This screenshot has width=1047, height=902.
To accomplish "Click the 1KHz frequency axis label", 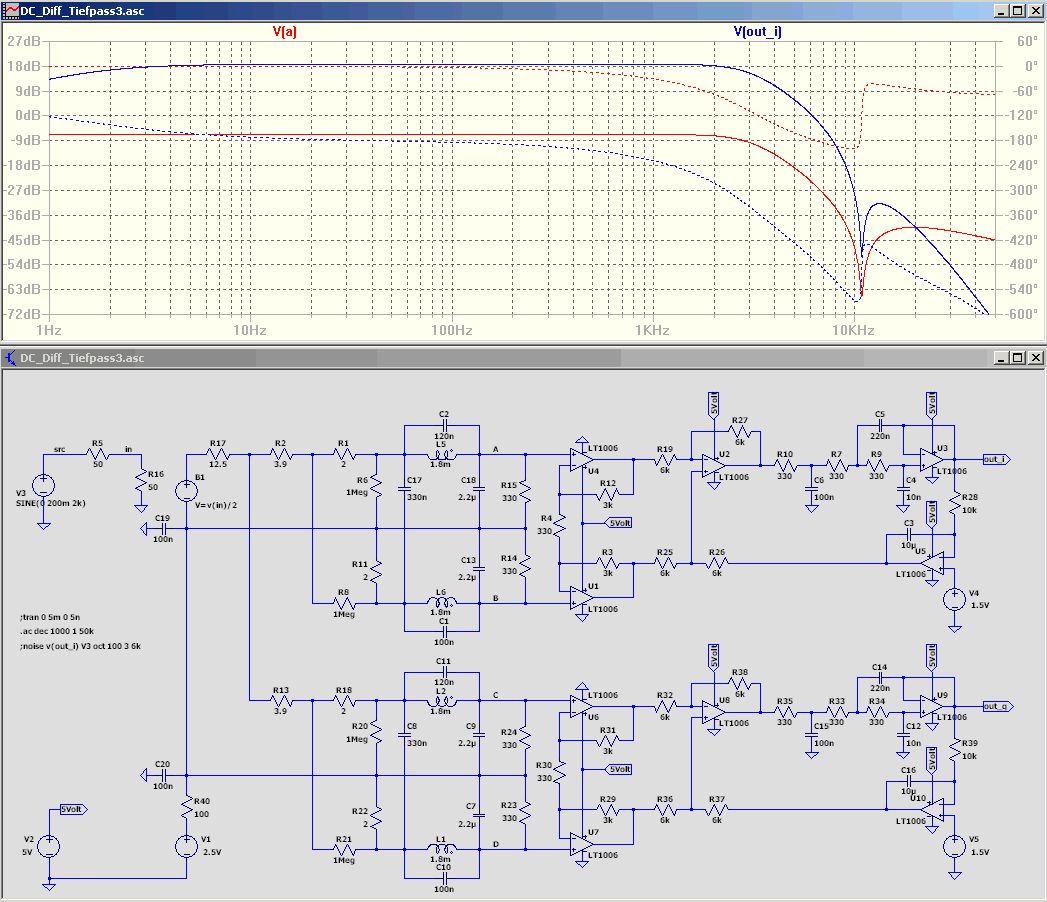I will tap(652, 330).
